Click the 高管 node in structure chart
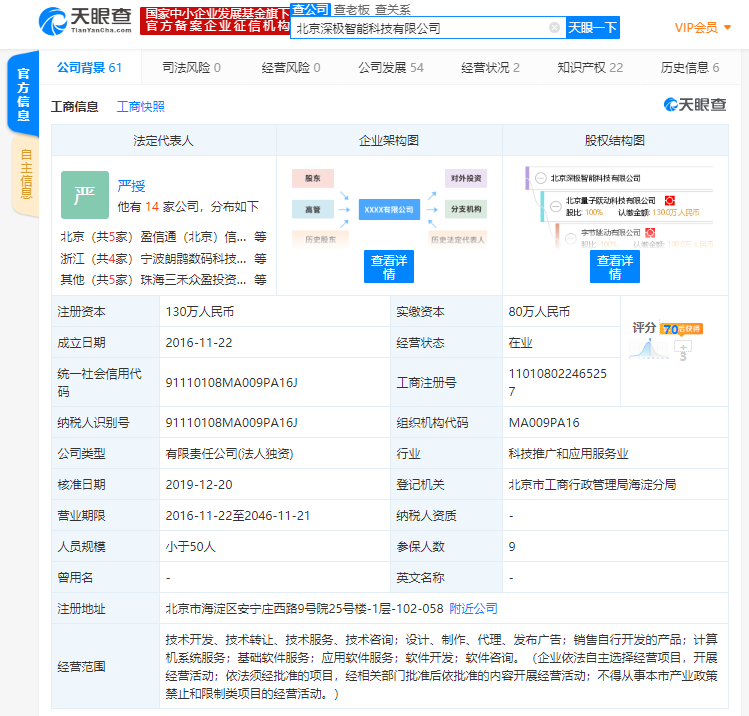 click(313, 209)
